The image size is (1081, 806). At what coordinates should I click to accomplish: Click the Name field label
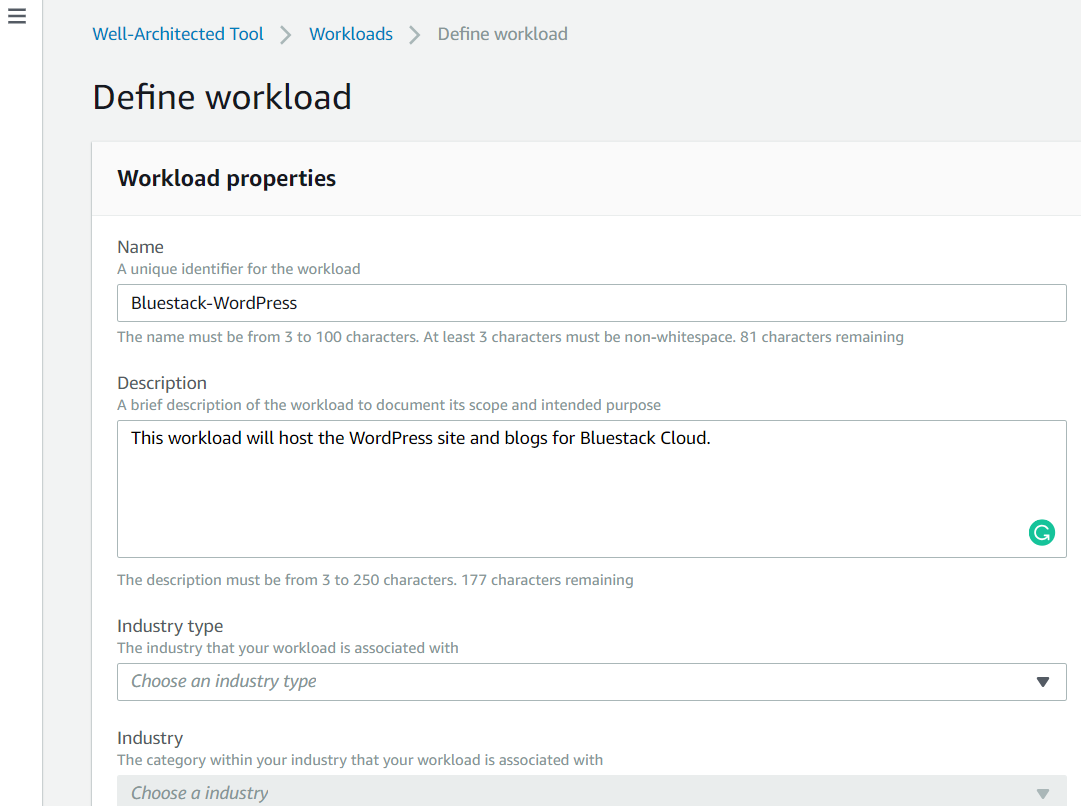(x=141, y=247)
